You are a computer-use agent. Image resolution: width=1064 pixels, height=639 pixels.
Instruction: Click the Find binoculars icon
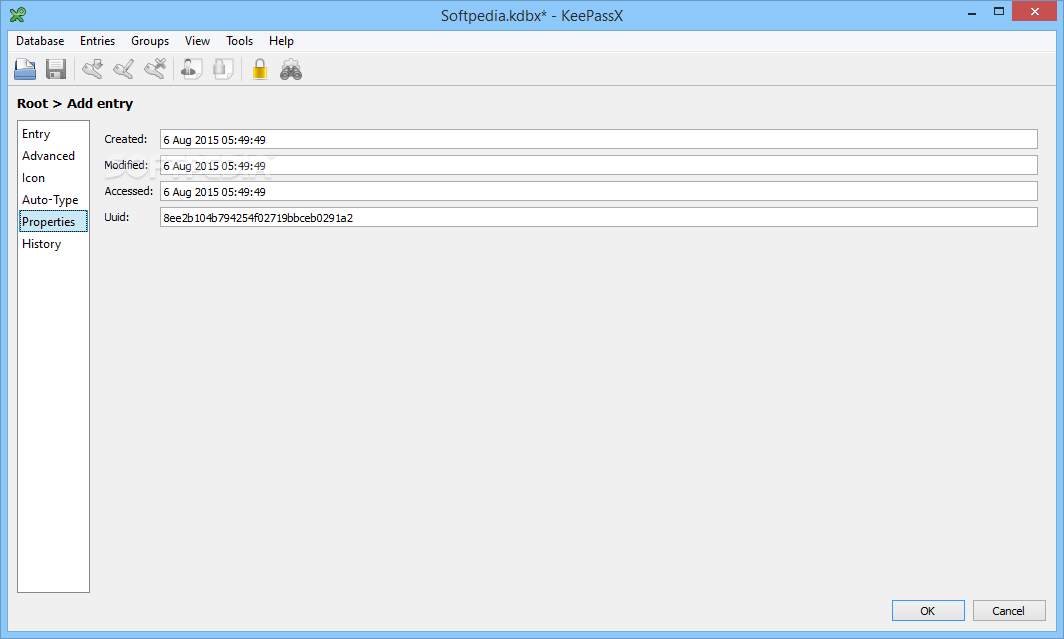point(291,69)
